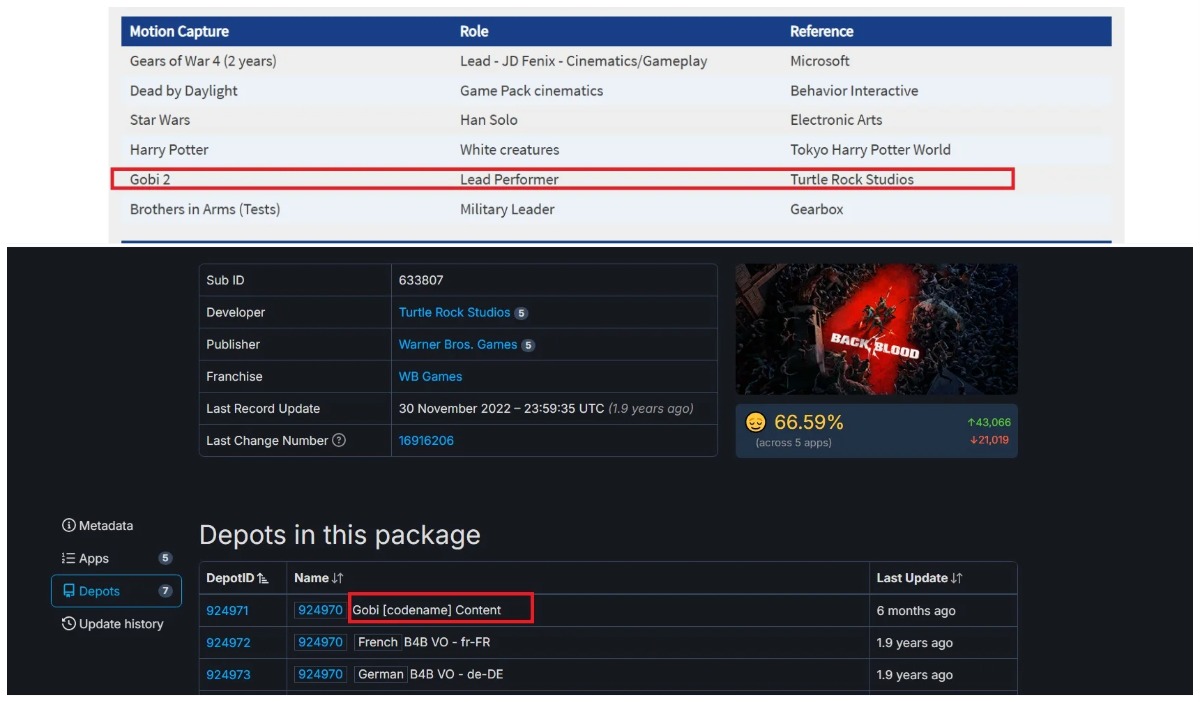Click the Apps list icon in sidebar

pyautogui.click(x=68, y=559)
